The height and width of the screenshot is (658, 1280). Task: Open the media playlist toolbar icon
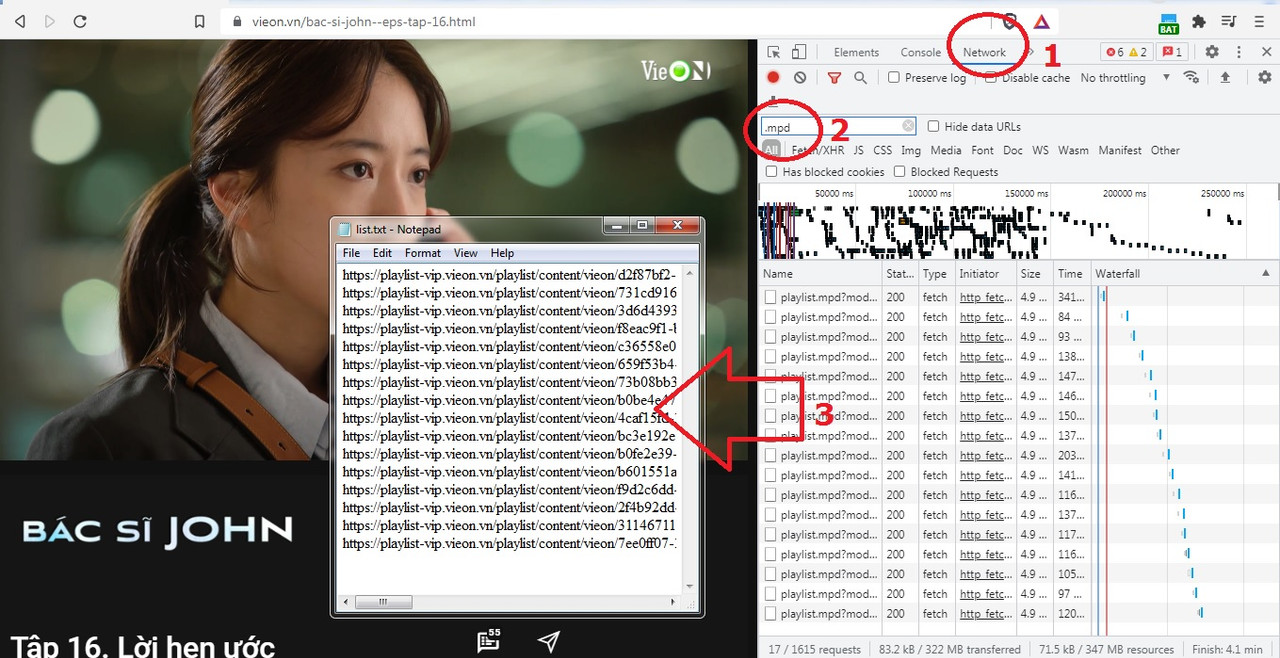(x=1229, y=21)
